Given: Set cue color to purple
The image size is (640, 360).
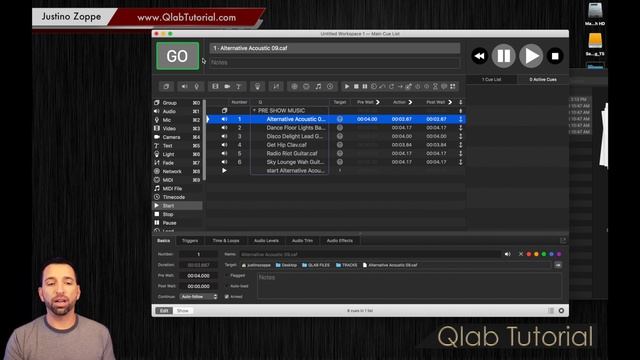Looking at the screenshot, I should tap(559, 254).
